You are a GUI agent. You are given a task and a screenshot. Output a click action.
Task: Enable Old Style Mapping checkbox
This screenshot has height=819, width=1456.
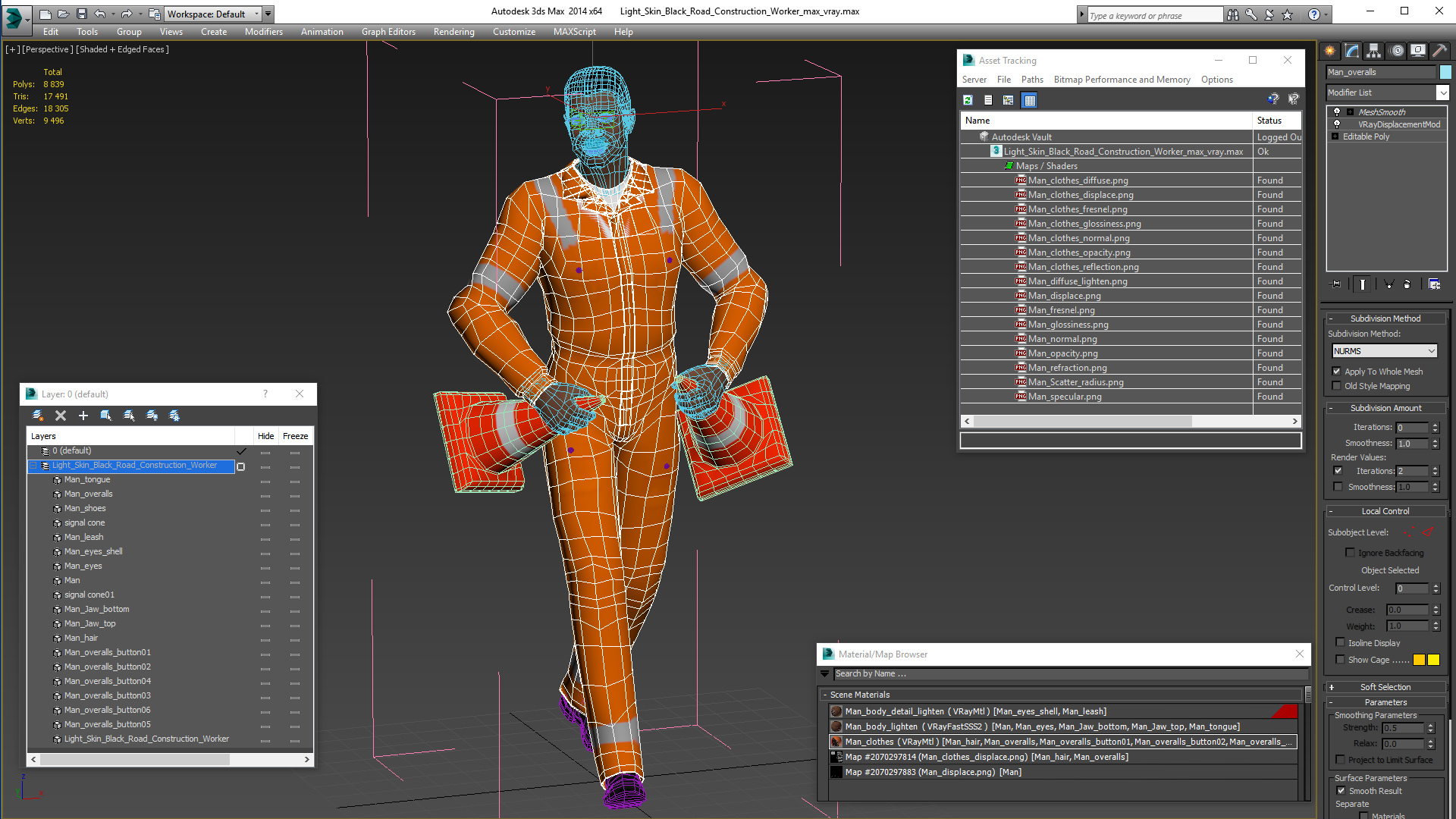[1337, 386]
